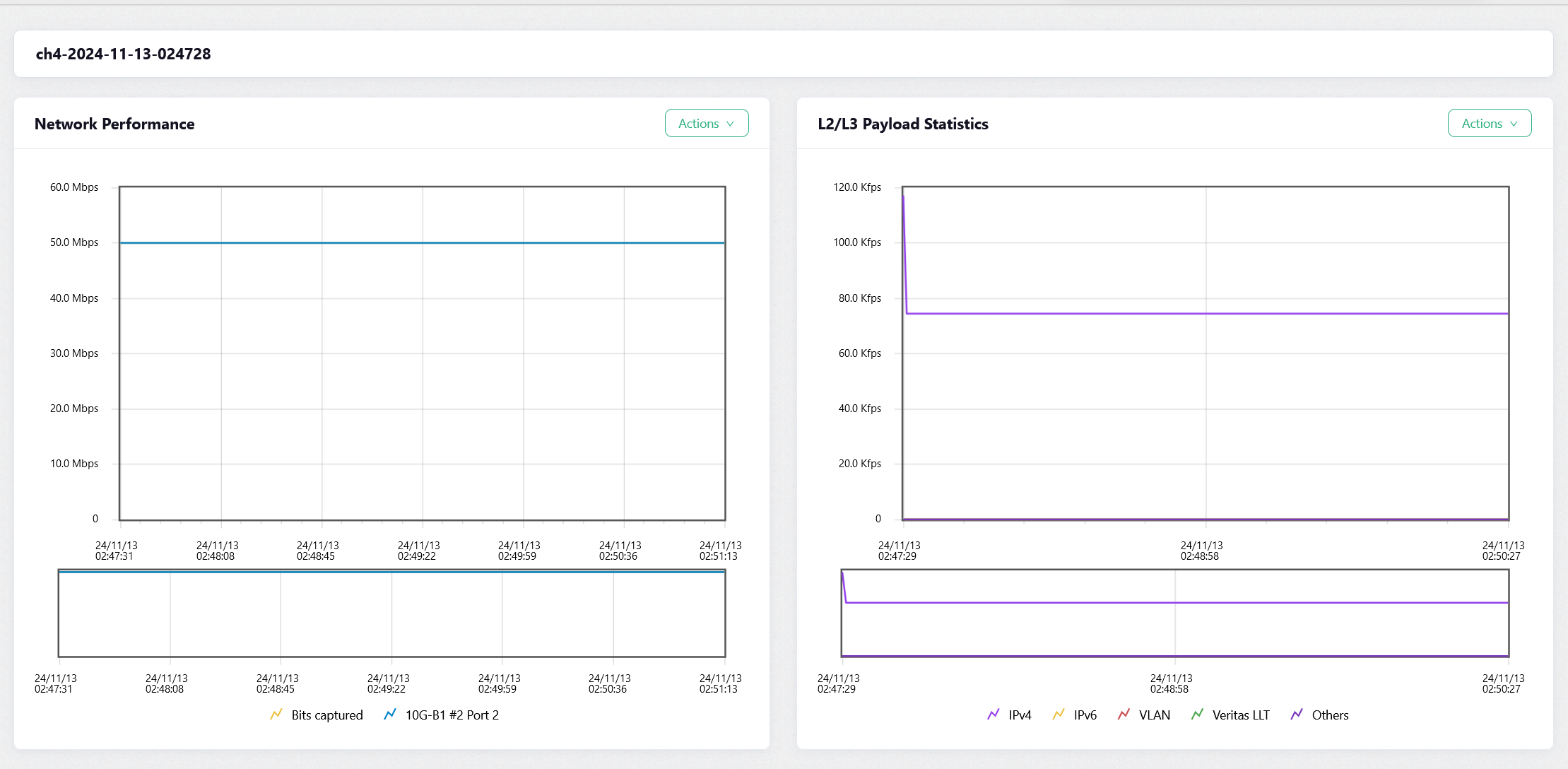Click the chevron on Network Performance Actions
This screenshot has width=1568, height=769.
[x=730, y=124]
